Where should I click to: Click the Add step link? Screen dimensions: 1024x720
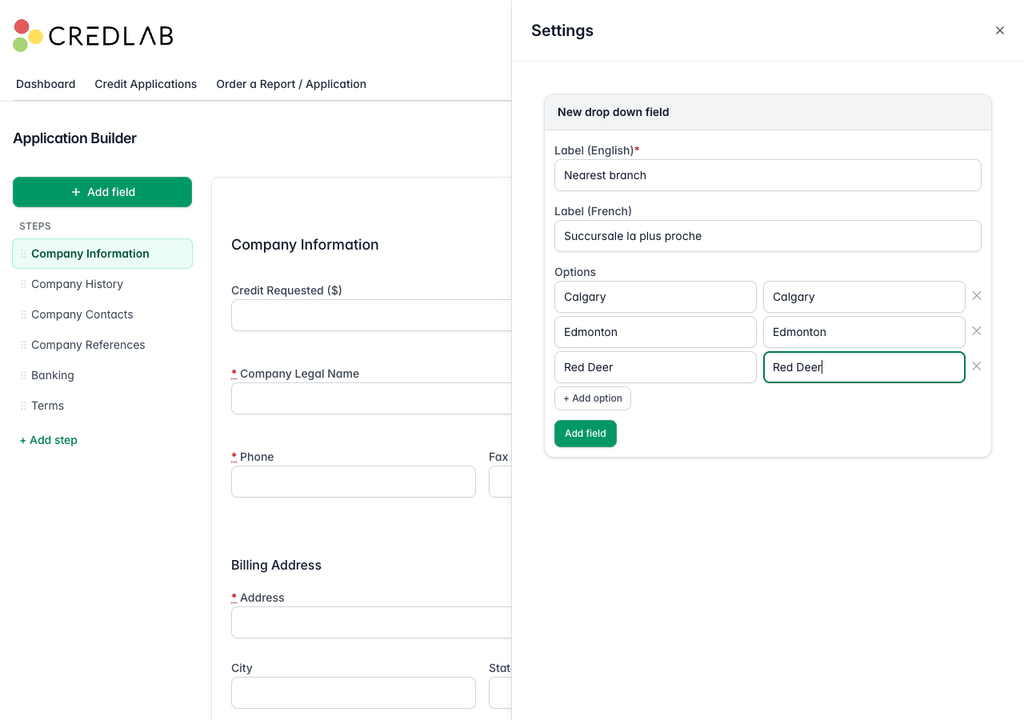pyautogui.click(x=48, y=440)
